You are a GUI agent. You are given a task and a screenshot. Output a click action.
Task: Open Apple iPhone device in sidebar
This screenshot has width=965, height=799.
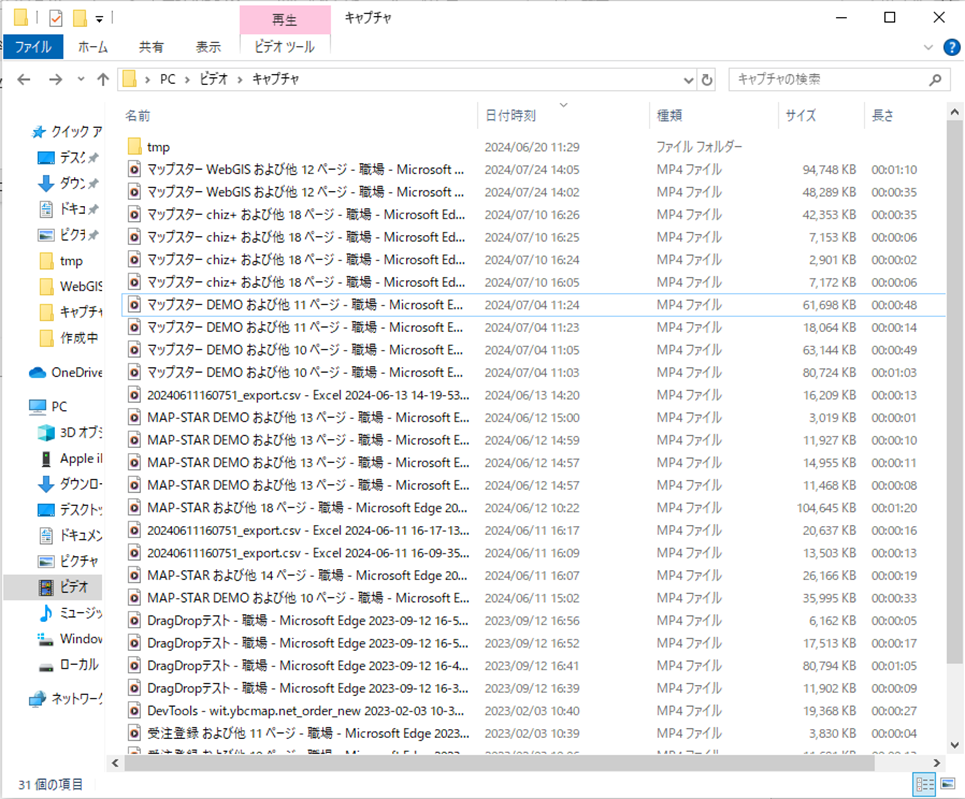coord(71,459)
